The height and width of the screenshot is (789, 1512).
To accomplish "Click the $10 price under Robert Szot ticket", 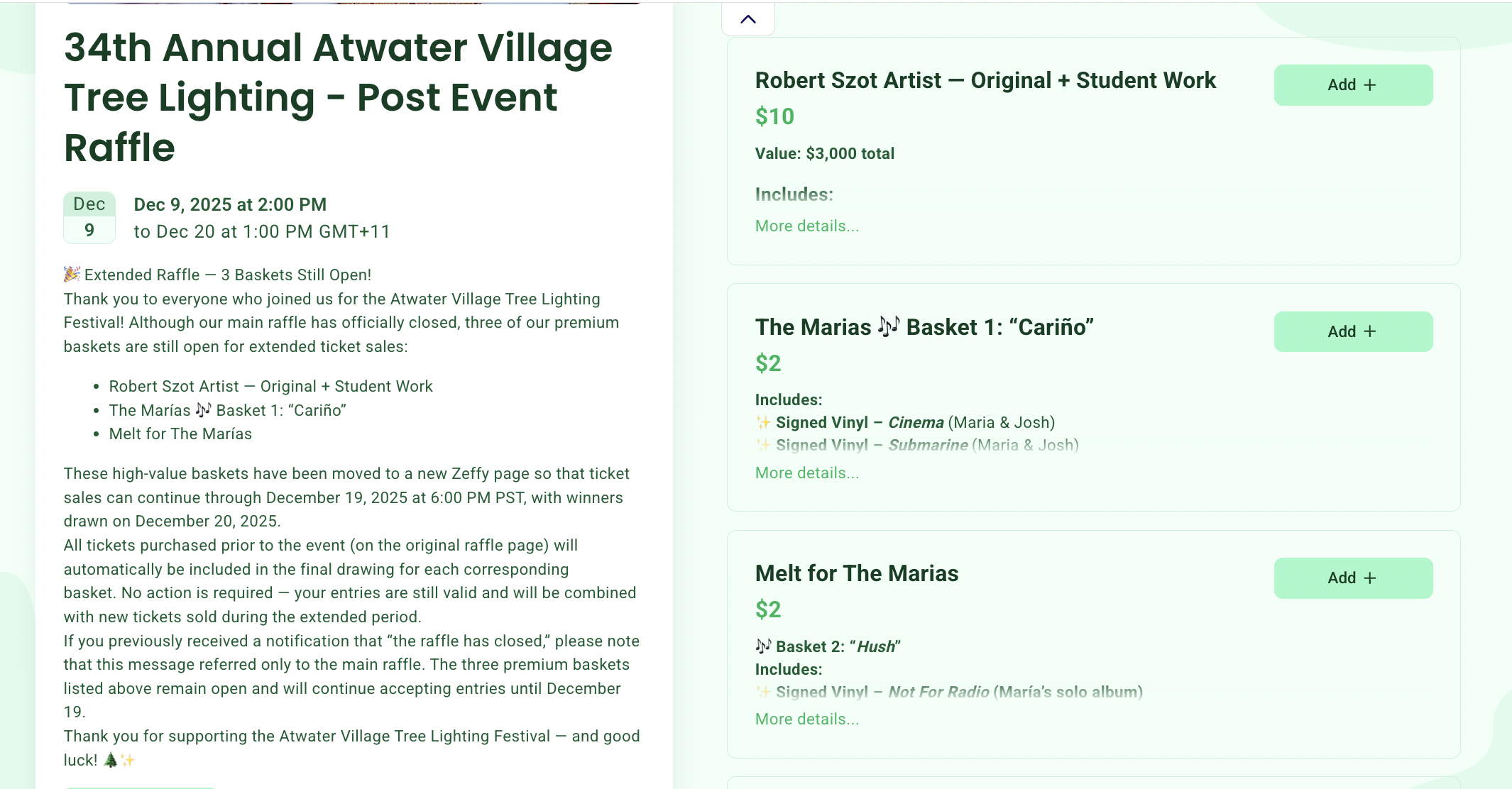I will point(774,116).
